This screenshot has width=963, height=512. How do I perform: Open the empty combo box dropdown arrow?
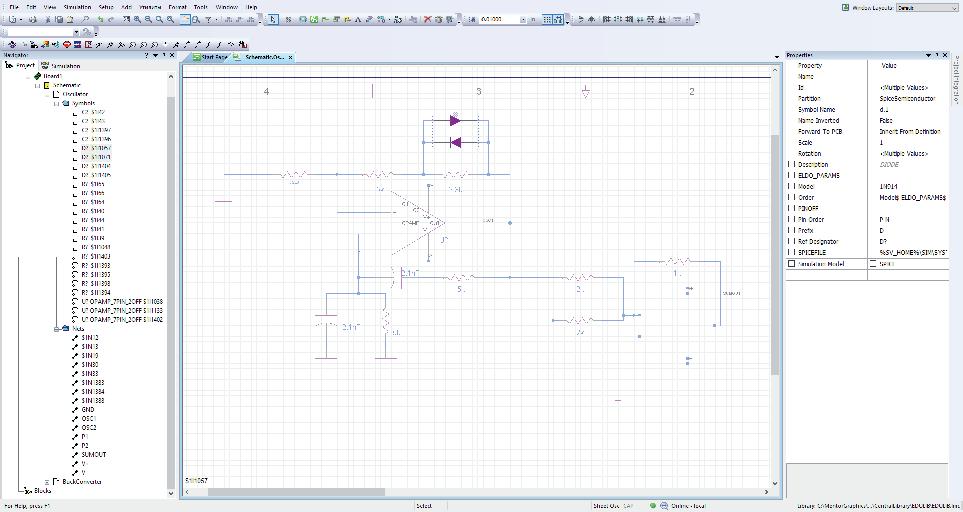click(76, 32)
